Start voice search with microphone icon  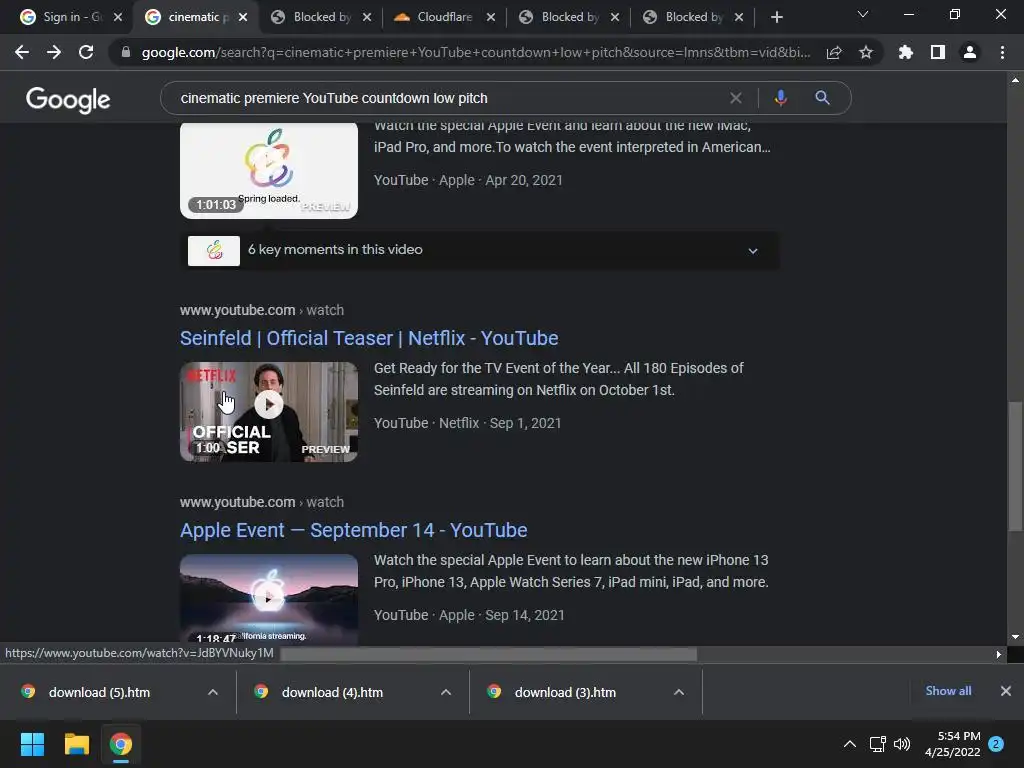tap(780, 98)
